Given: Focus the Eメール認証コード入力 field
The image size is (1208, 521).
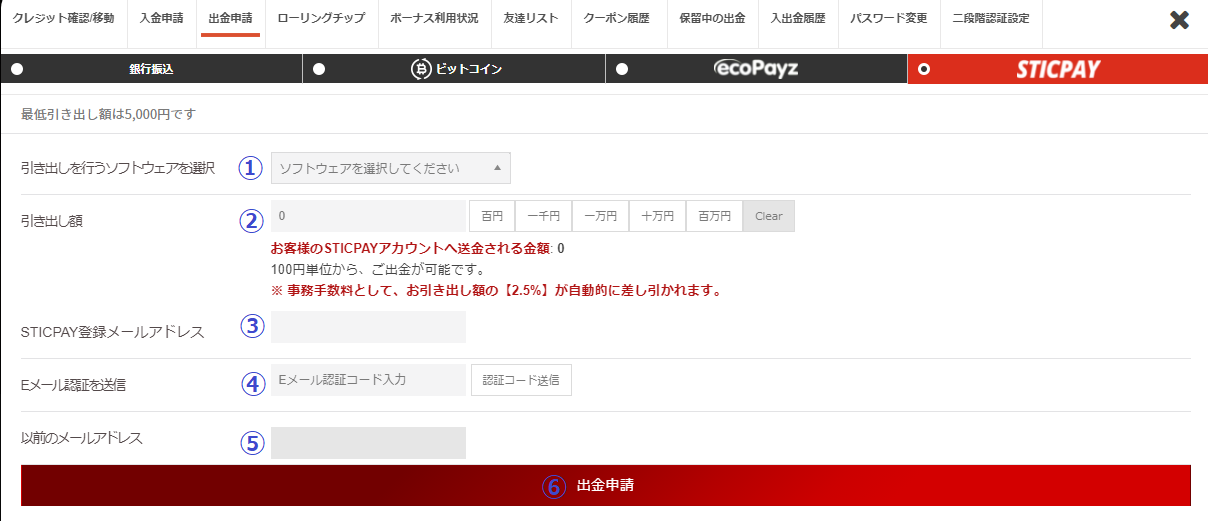Looking at the screenshot, I should pos(368,380).
